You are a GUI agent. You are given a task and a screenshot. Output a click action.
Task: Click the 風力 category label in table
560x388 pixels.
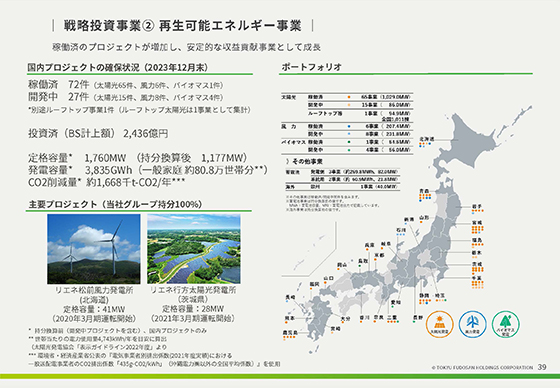pos(289,126)
